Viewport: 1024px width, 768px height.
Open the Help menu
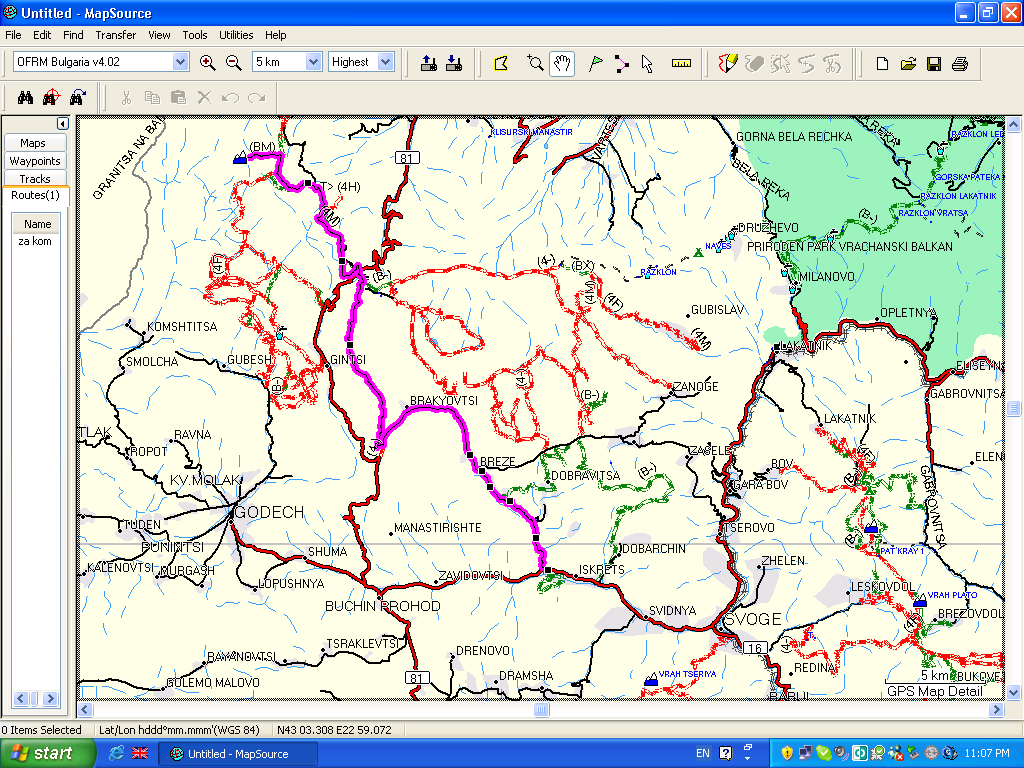pos(275,35)
